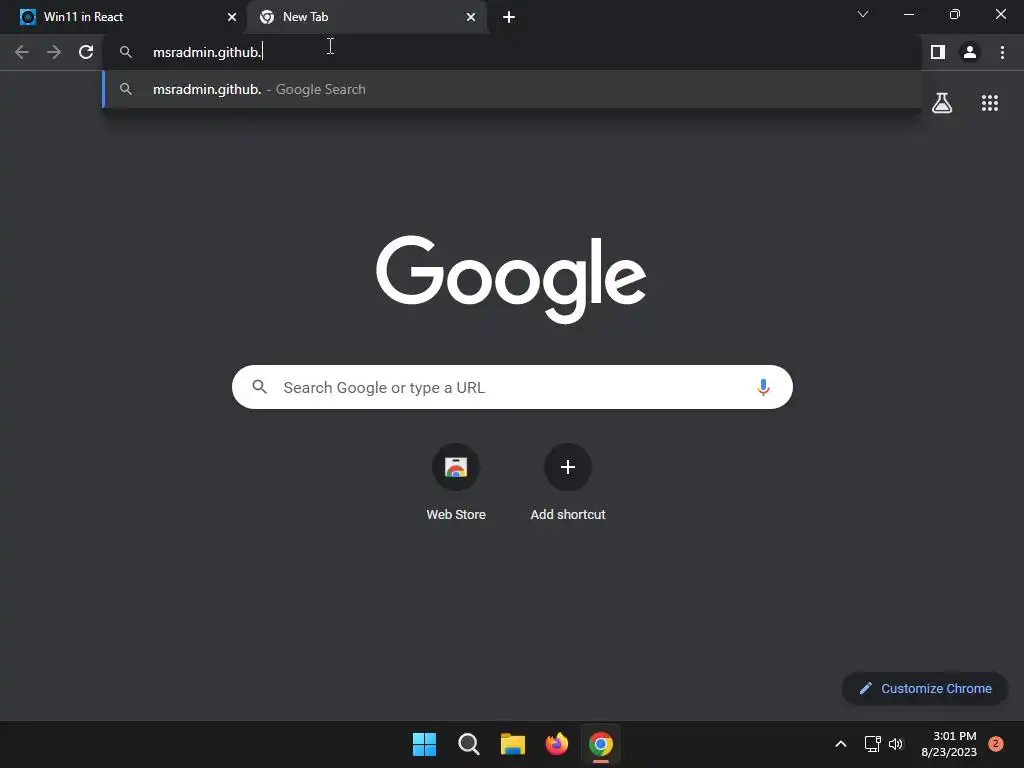
Task: Click the Add shortcut plus tile
Action: [568, 483]
